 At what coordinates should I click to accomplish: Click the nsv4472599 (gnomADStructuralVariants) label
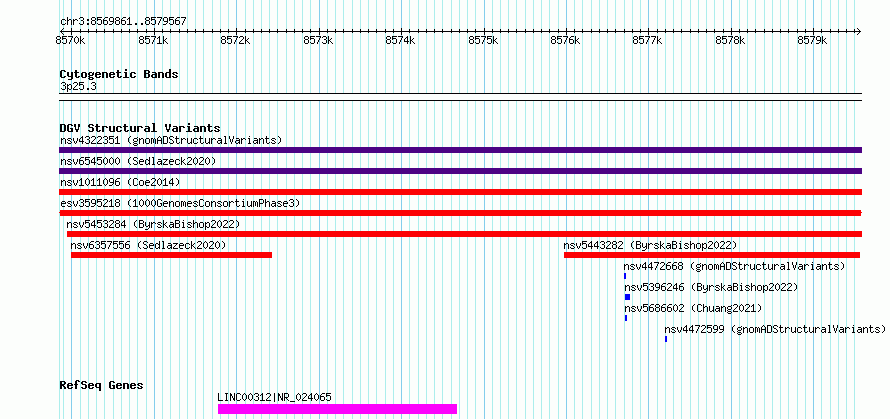tap(775, 329)
